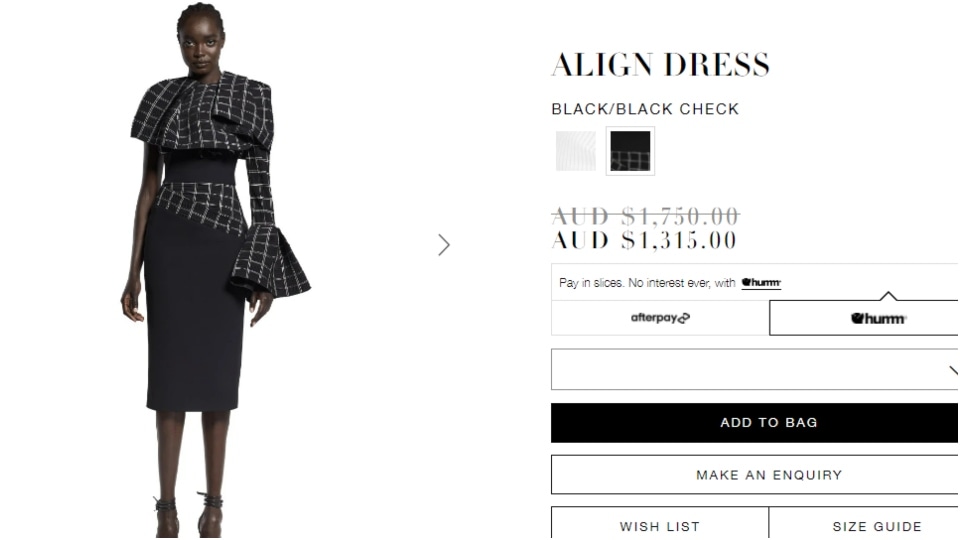Screen dimensions: 960x540
Task: Click the flared sleeve detail on the photo
Action: pyautogui.click(x=270, y=260)
